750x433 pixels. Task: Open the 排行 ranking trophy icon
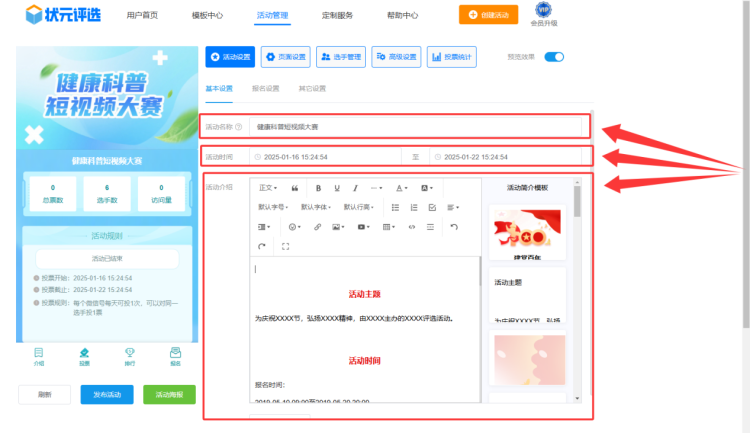click(129, 356)
